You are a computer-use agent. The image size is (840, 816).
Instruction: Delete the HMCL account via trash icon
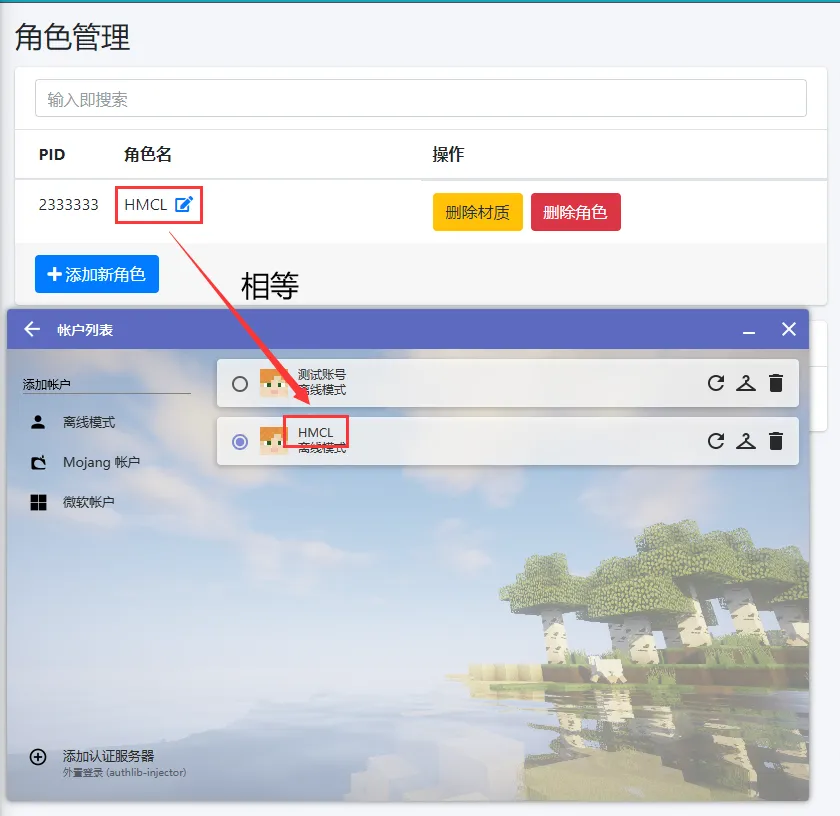point(776,441)
